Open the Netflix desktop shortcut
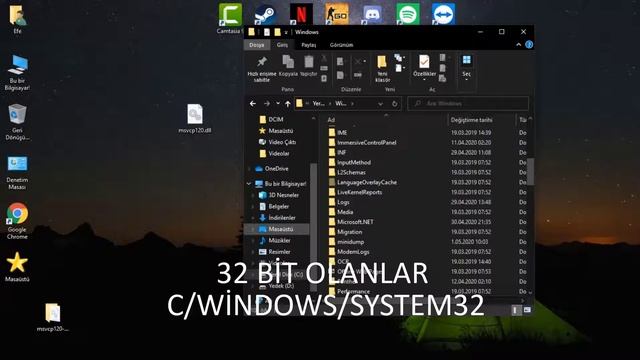The width and height of the screenshot is (640, 360). (x=301, y=14)
